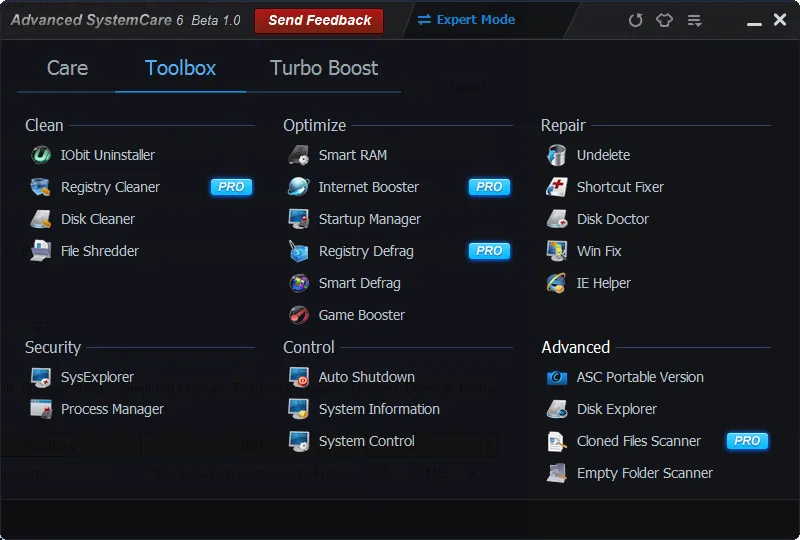Open the skin icon in title bar
Image resolution: width=800 pixels, height=540 pixels.
click(x=664, y=20)
